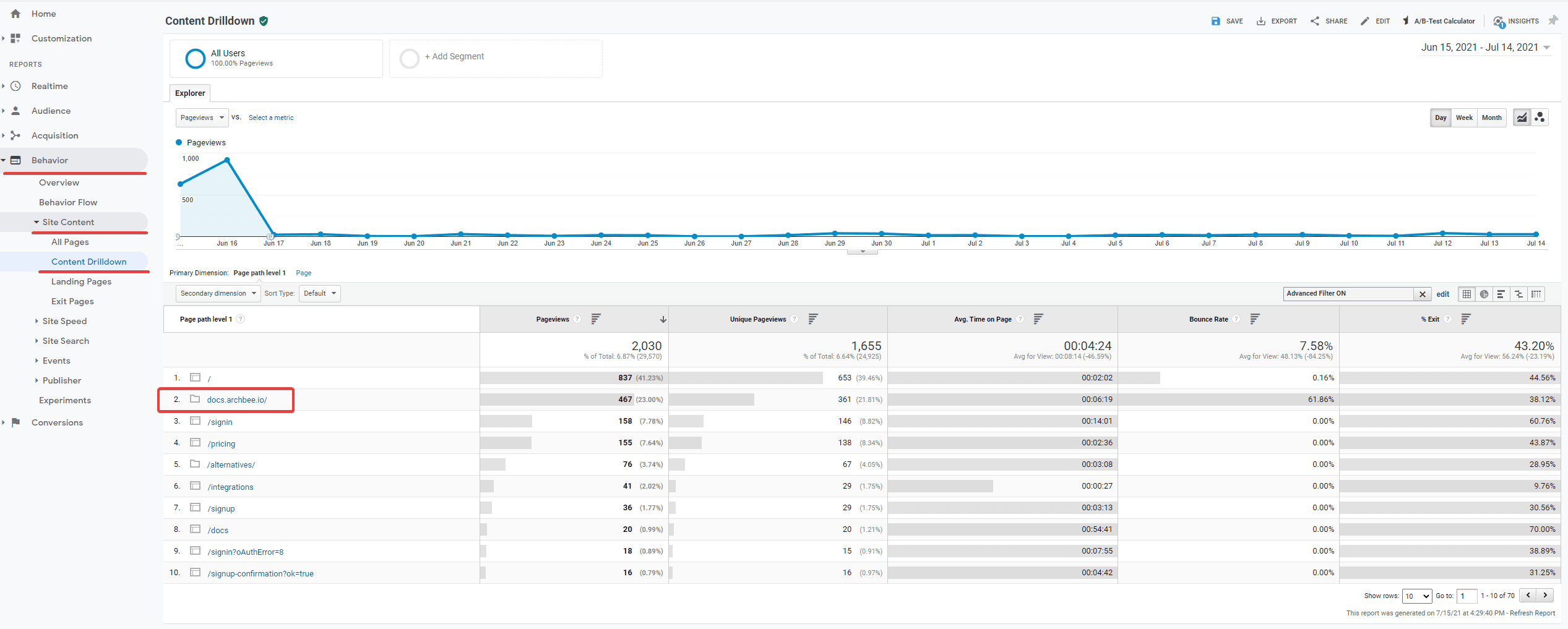Open the Insights panel icon
1568x629 pixels.
1498,22
